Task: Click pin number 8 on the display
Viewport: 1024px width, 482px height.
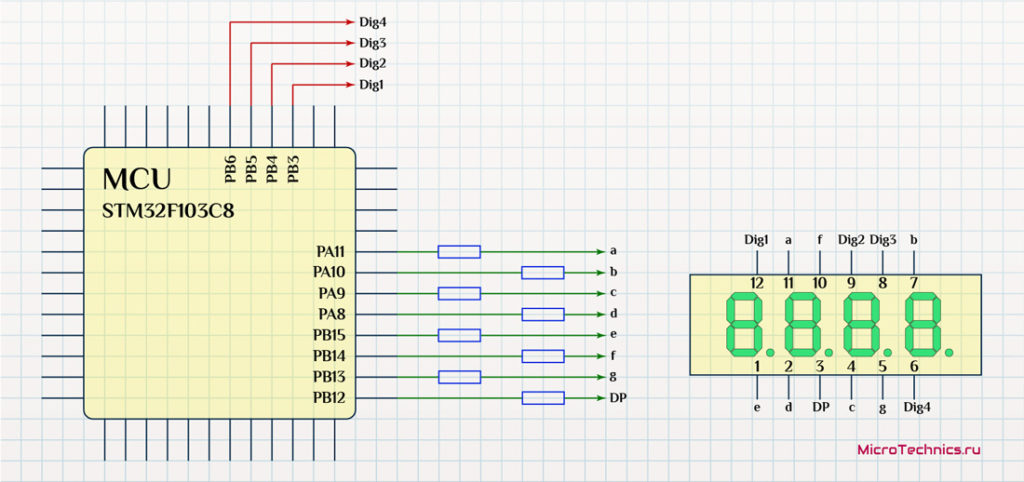Action: (882, 283)
